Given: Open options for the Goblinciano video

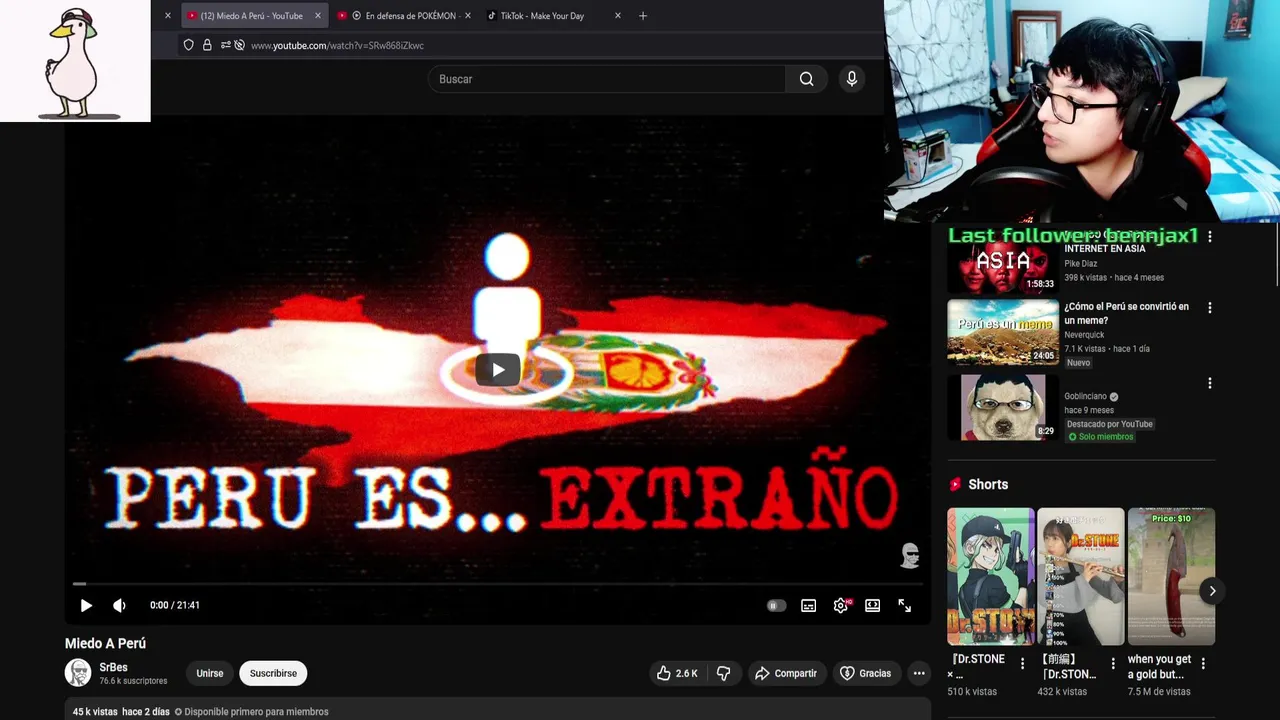Looking at the screenshot, I should pos(1210,383).
